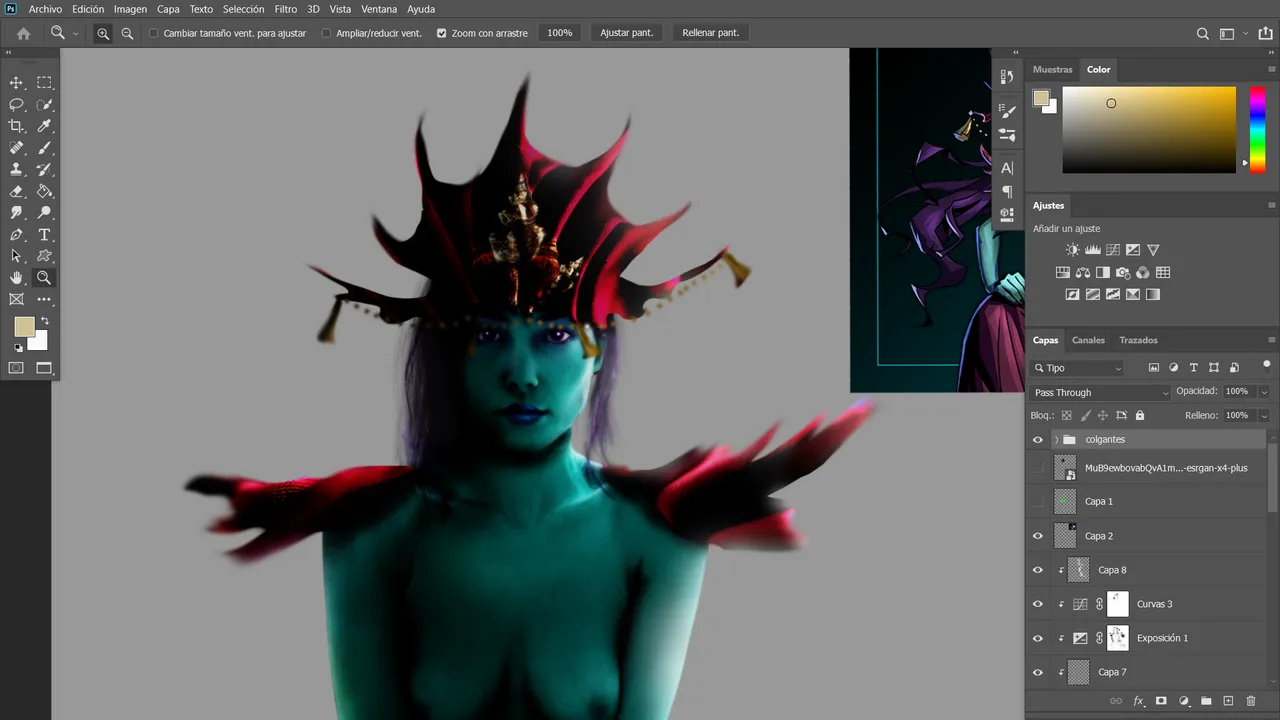The height and width of the screenshot is (720, 1280).
Task: Select the Brush tool
Action: pyautogui.click(x=44, y=148)
